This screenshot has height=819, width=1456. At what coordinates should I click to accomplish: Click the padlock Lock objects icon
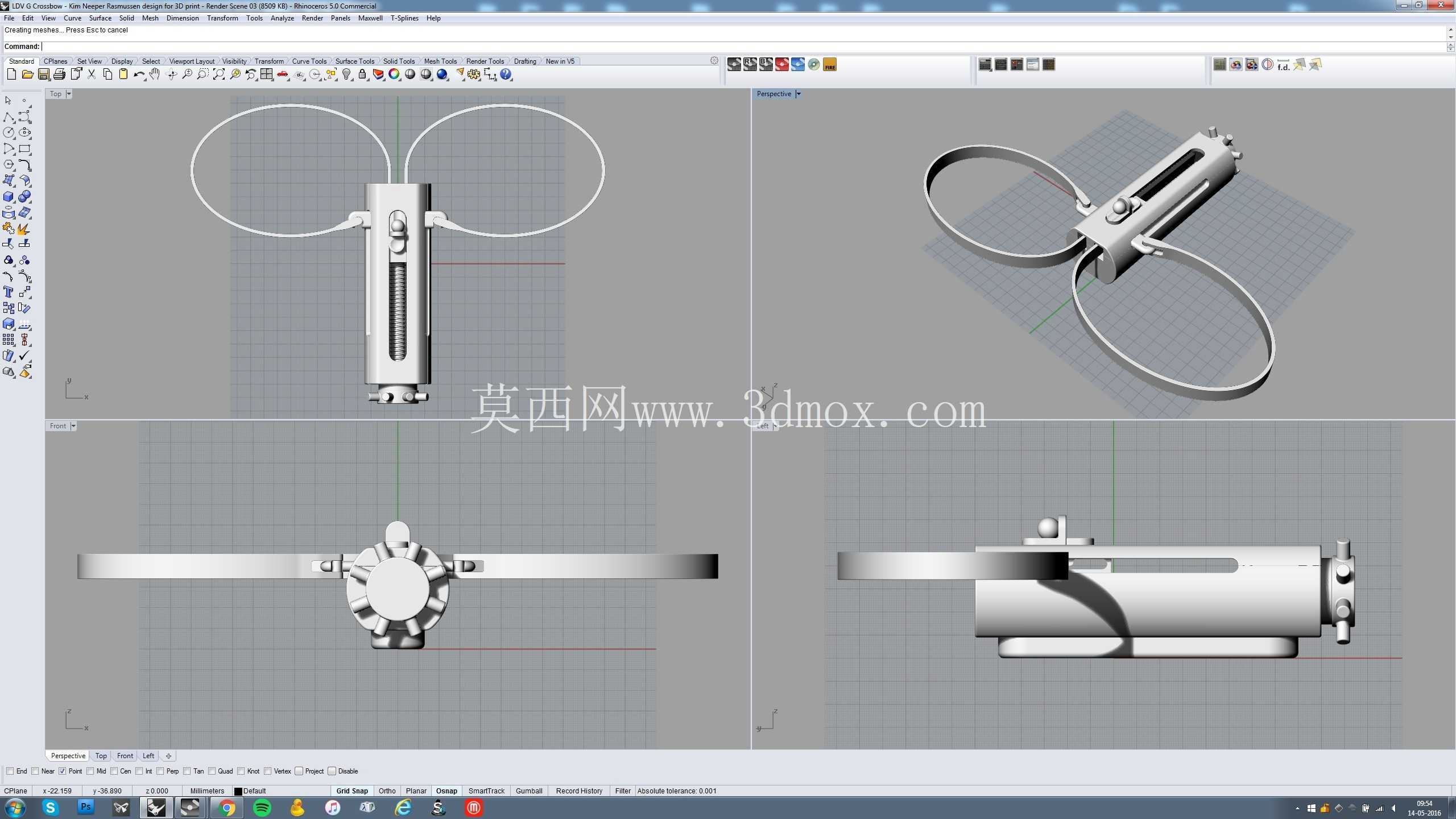pyautogui.click(x=362, y=75)
